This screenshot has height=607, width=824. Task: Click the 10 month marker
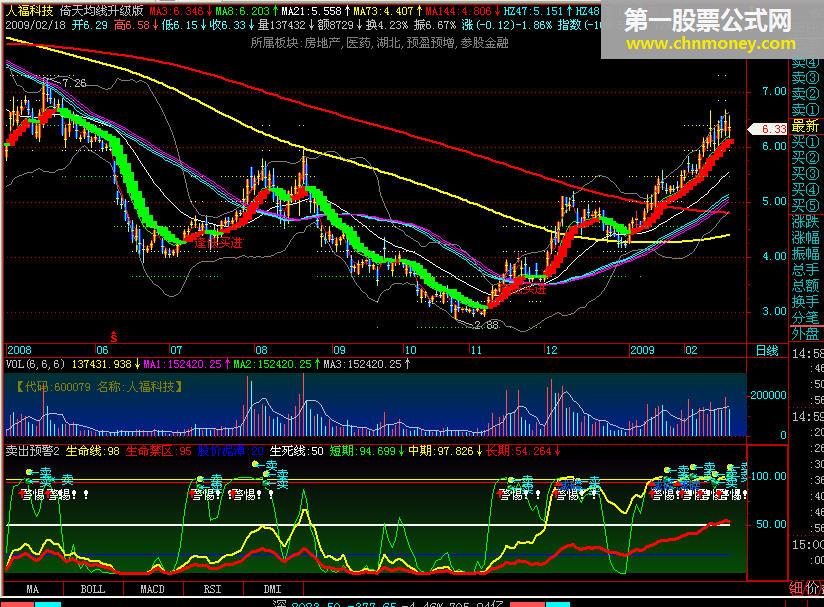coord(410,350)
